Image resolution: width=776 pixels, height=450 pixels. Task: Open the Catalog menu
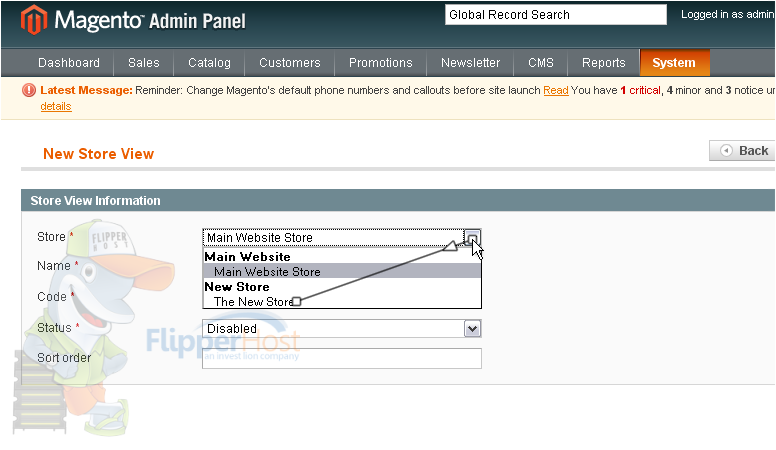pyautogui.click(x=209, y=63)
